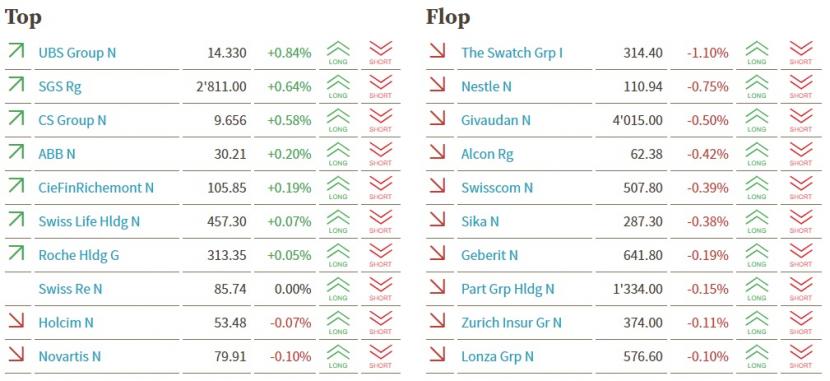Screen dimensions: 830x381
Task: Select the SHORT icon for Roche Hldg G
Action: [x=380, y=255]
